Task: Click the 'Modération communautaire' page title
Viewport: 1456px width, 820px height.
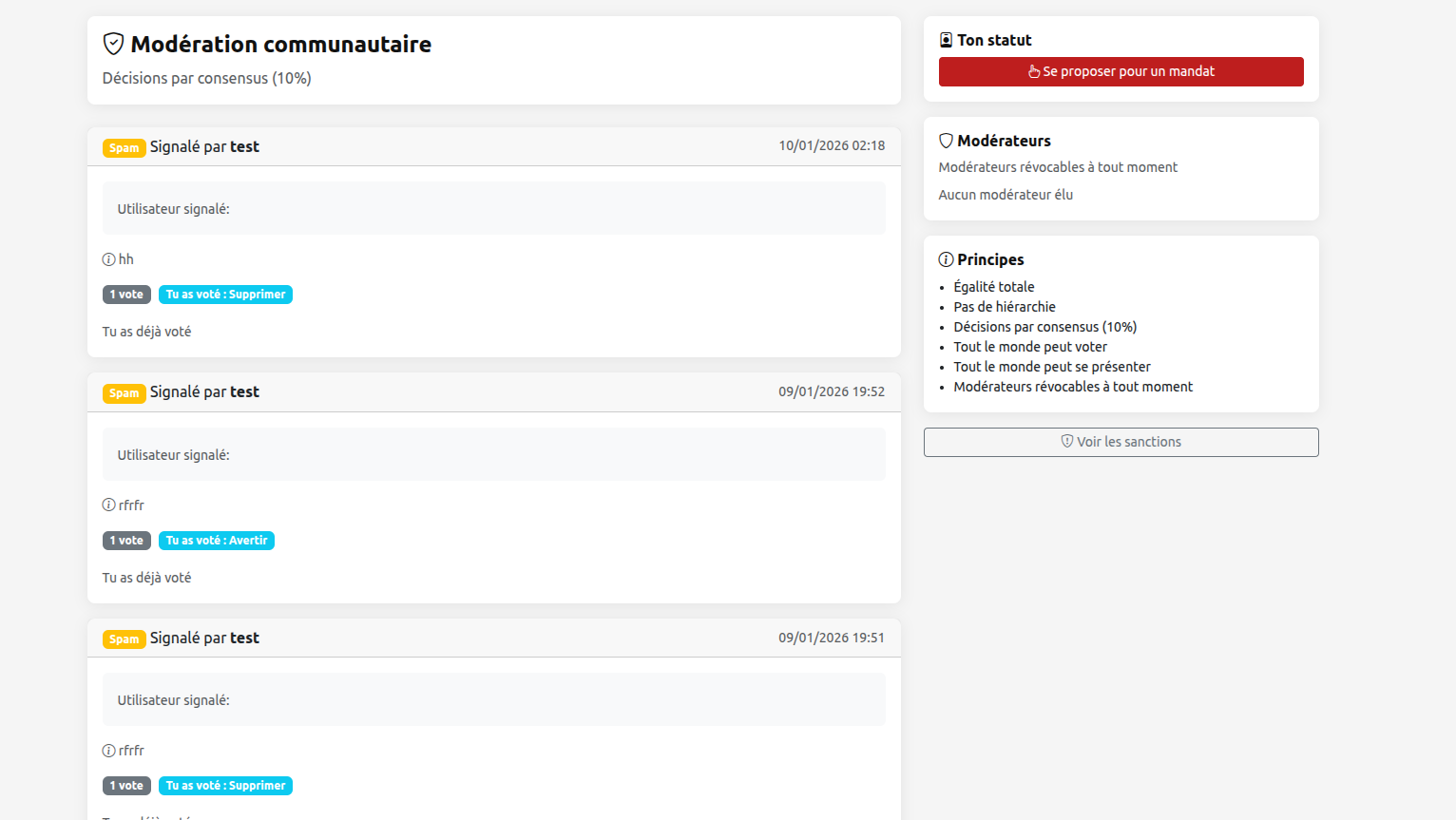Action: (280, 44)
